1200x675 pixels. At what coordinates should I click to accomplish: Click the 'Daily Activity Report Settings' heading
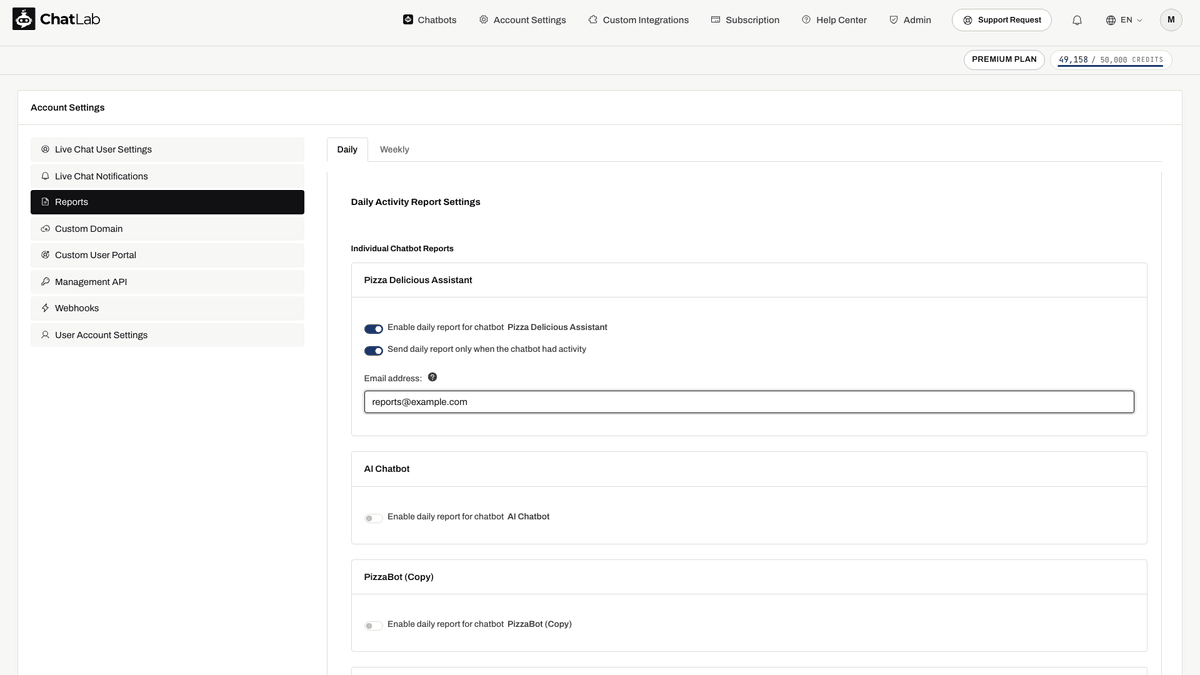point(415,202)
